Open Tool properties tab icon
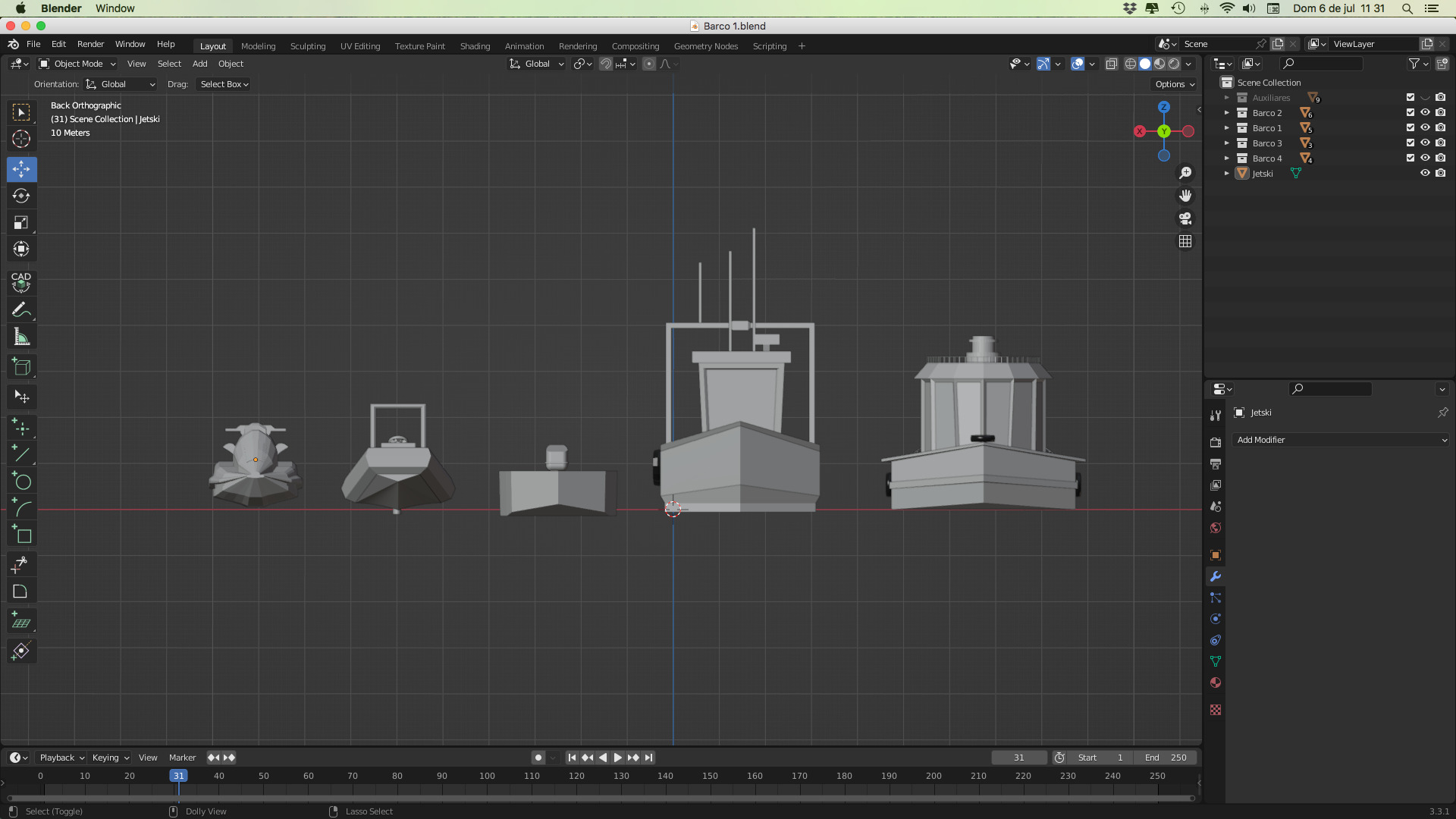The width and height of the screenshot is (1456, 819). (1216, 415)
